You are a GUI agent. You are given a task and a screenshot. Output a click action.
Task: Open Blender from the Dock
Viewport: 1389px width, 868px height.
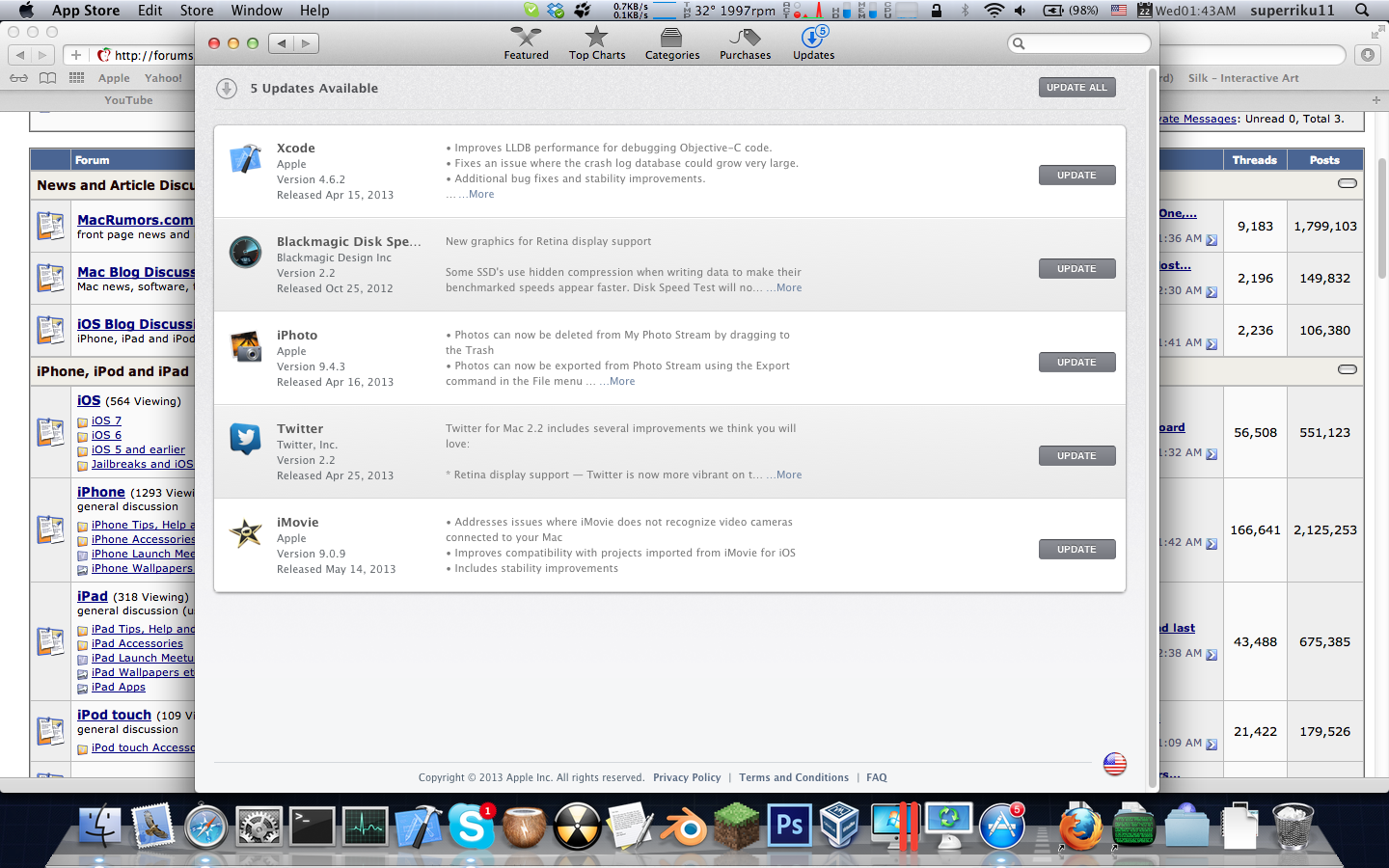684,827
